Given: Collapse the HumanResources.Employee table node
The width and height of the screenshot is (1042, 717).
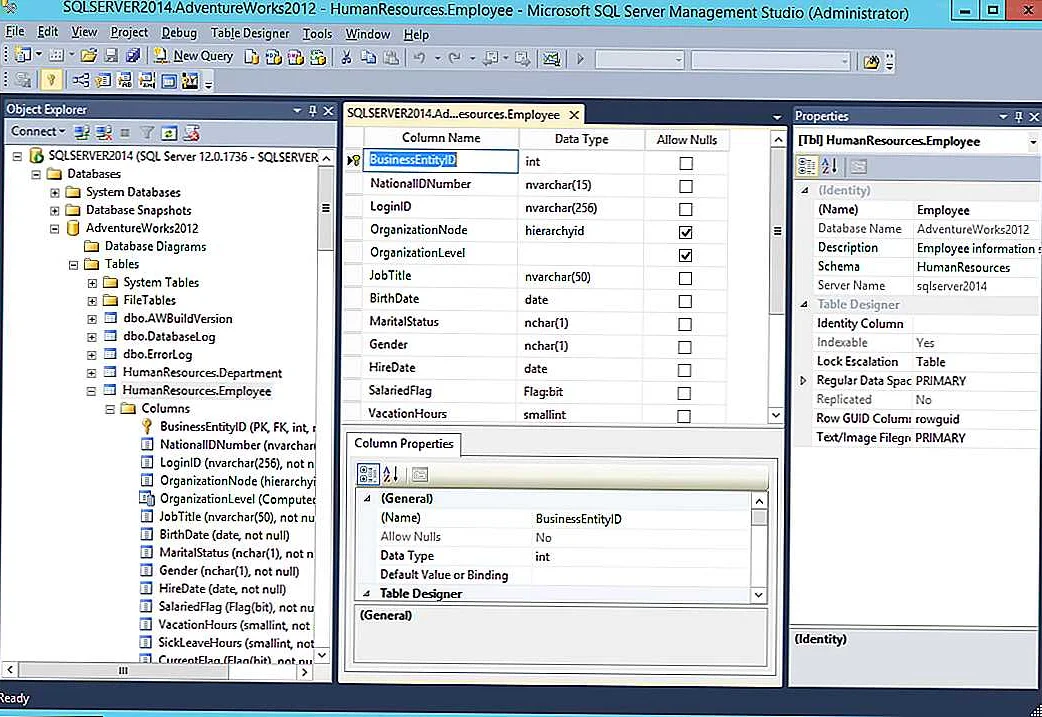Looking at the screenshot, I should (x=93, y=391).
